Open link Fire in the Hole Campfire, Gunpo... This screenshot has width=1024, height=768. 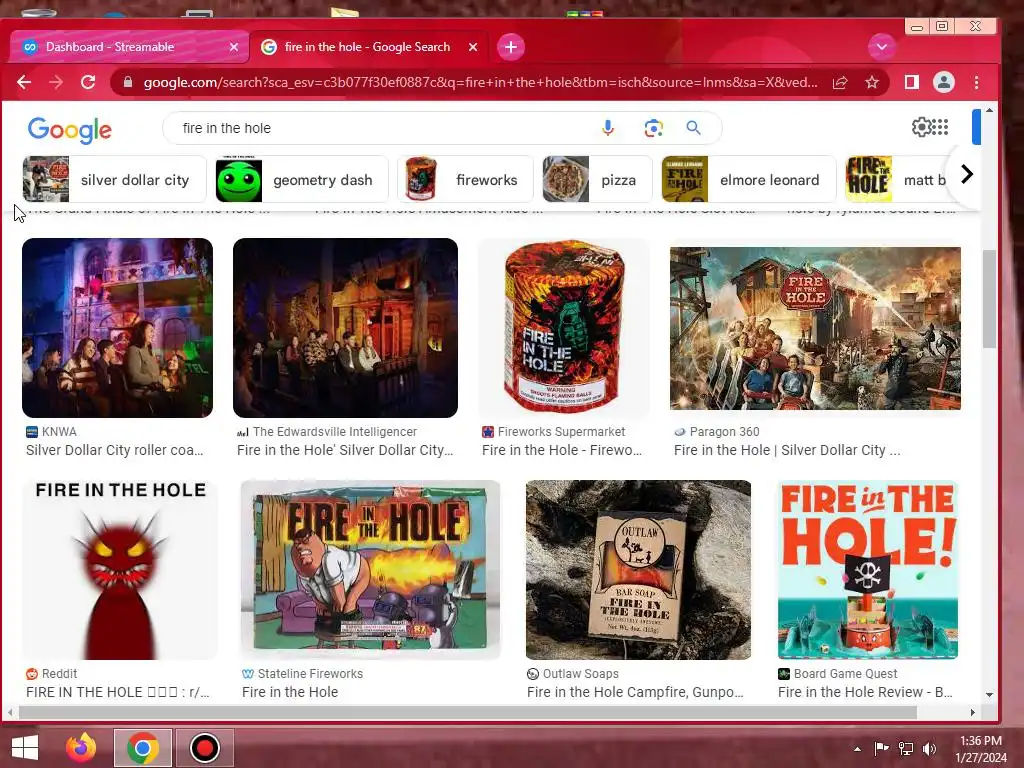pyautogui.click(x=635, y=692)
